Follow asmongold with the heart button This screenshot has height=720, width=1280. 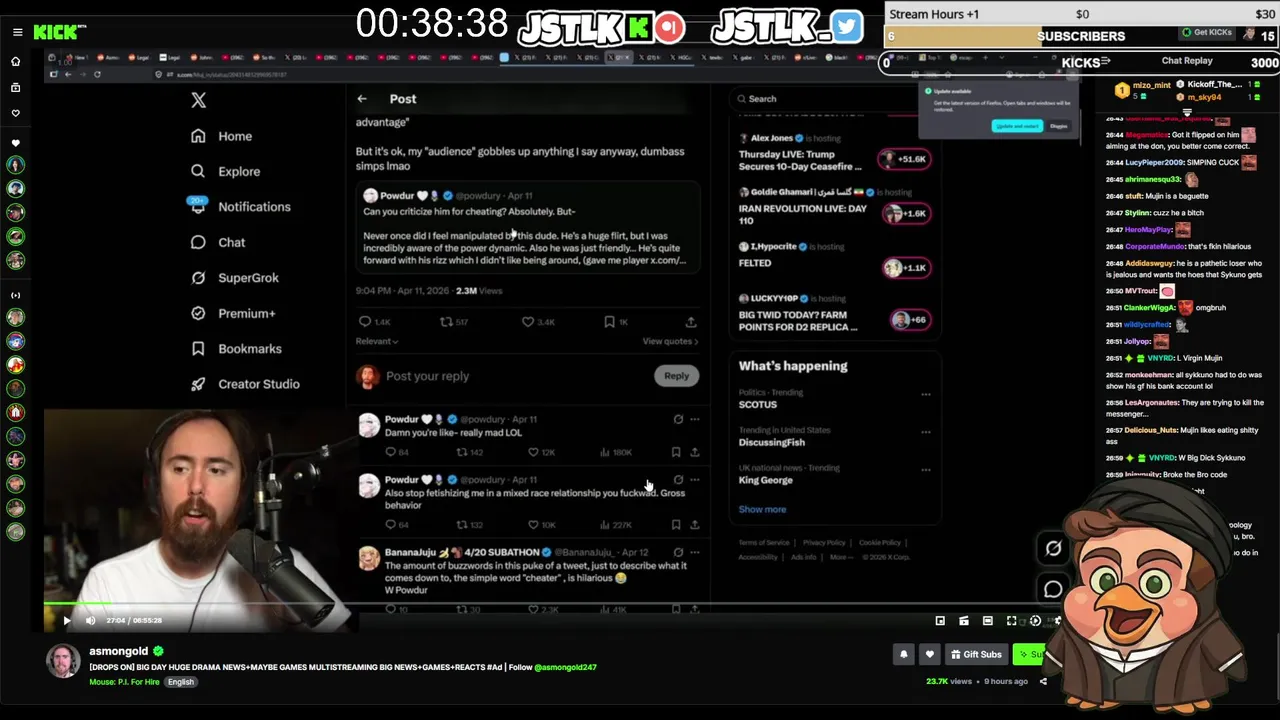pyautogui.click(x=929, y=654)
